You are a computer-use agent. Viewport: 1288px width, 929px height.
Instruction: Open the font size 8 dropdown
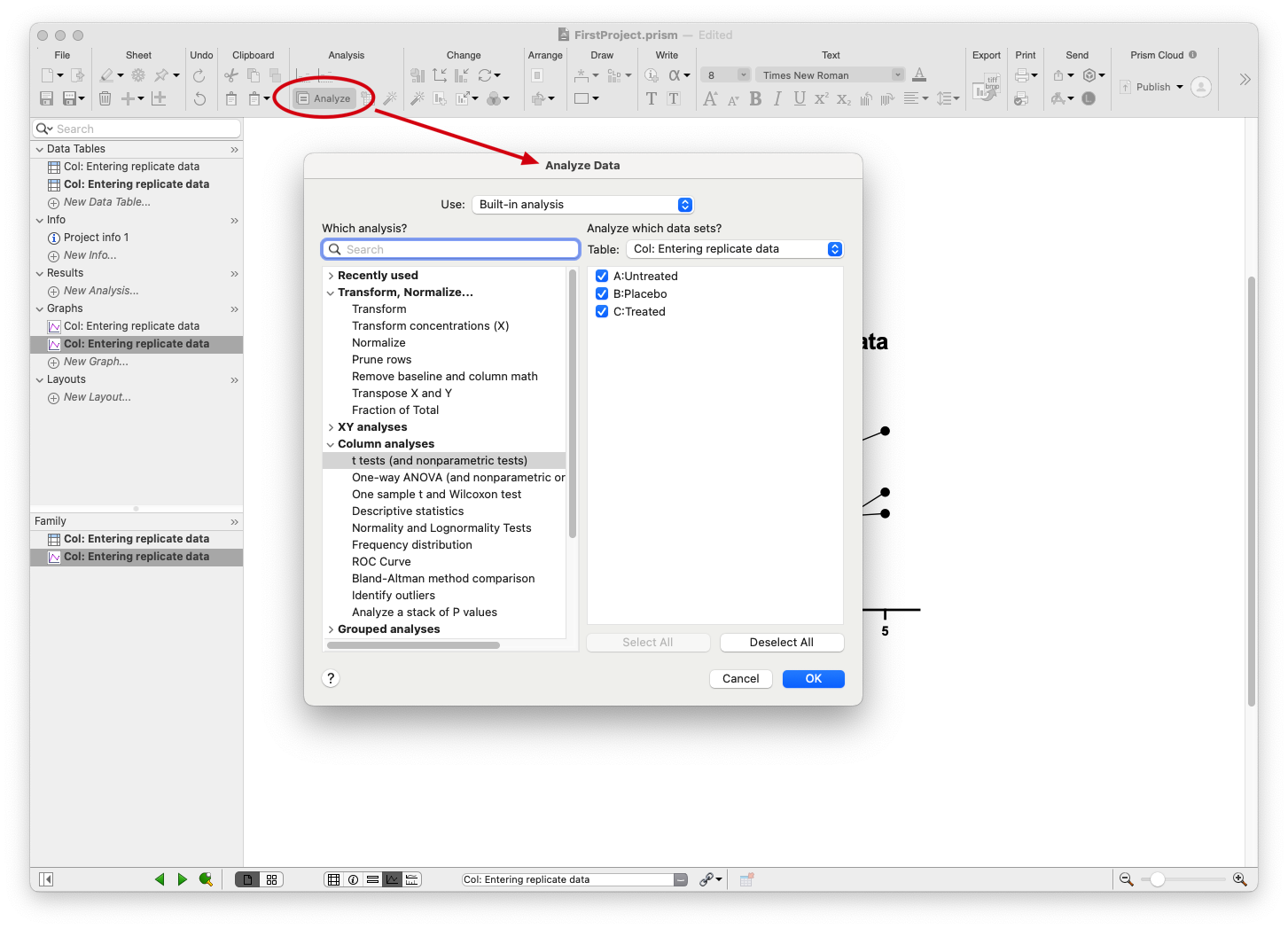pos(726,75)
